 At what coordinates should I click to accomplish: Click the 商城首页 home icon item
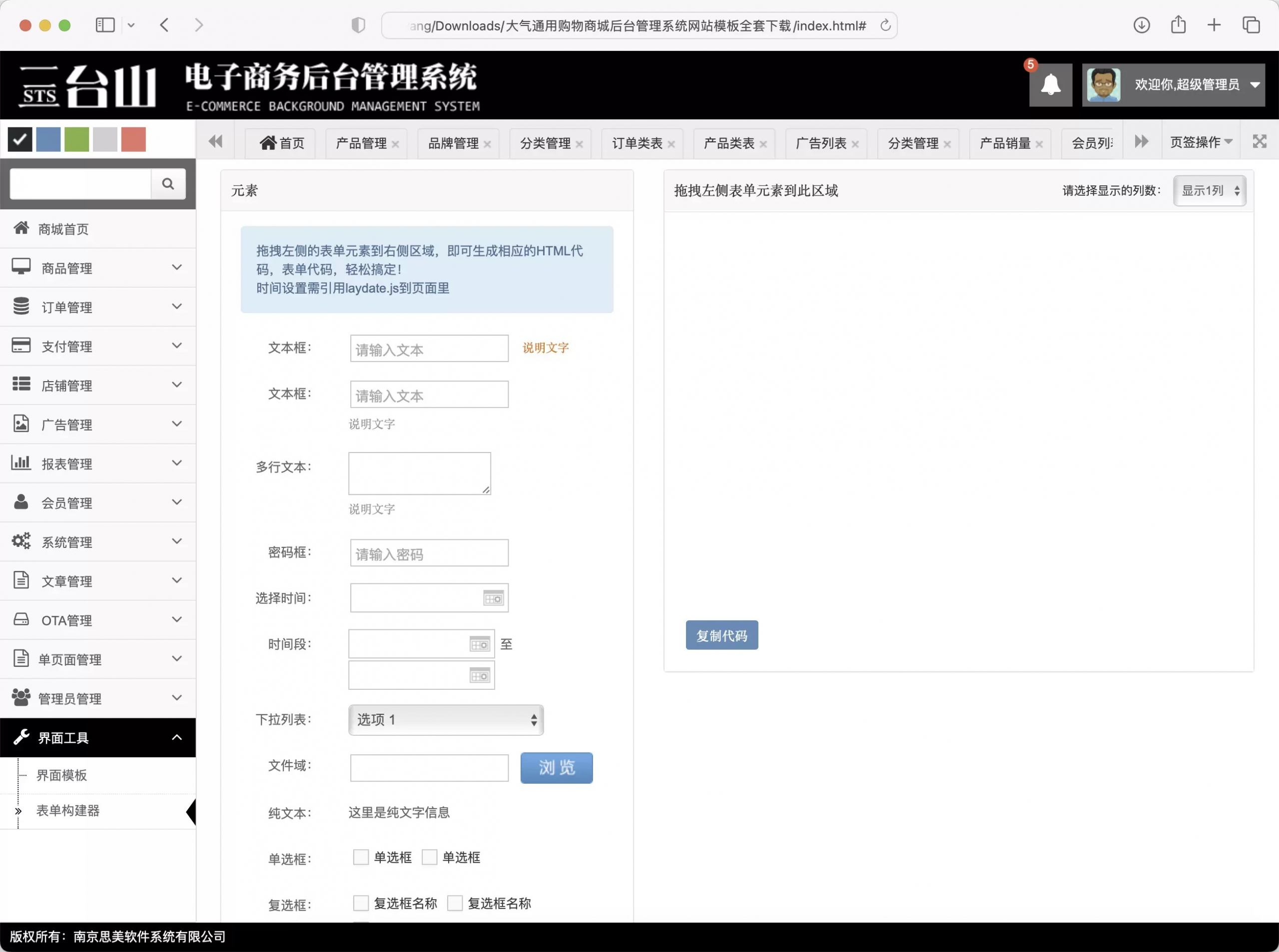pos(63,229)
